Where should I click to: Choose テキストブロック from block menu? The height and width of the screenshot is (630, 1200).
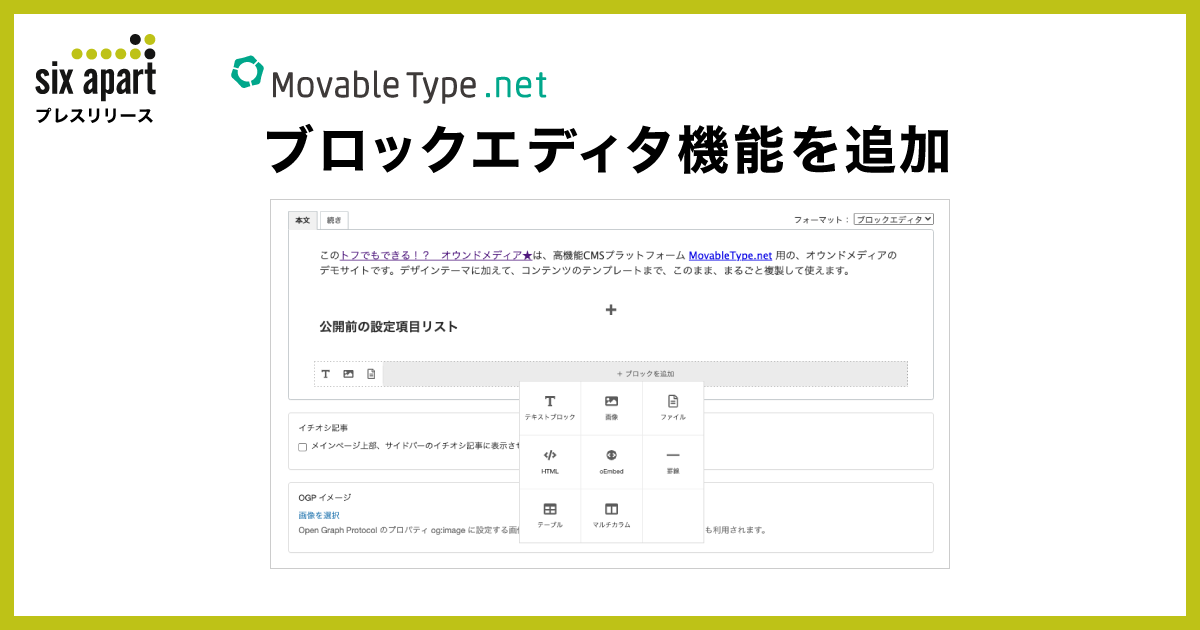pyautogui.click(x=550, y=408)
